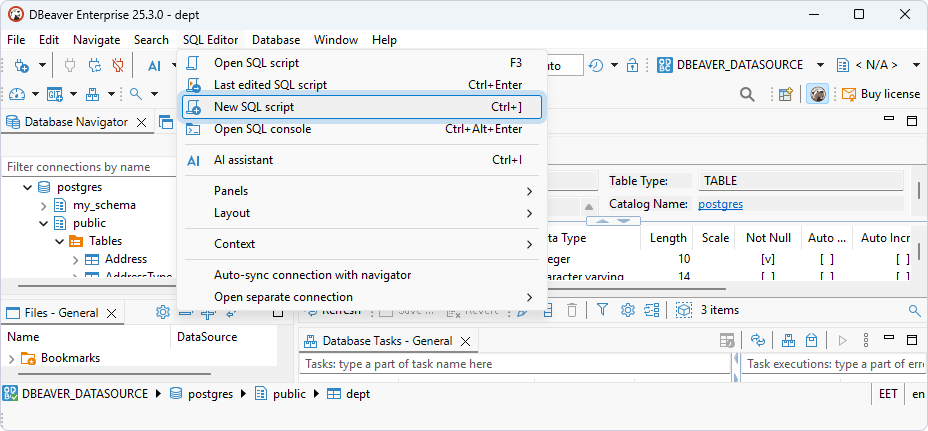
Task: Click the Connect plug icon in toolbar
Action: (70, 65)
